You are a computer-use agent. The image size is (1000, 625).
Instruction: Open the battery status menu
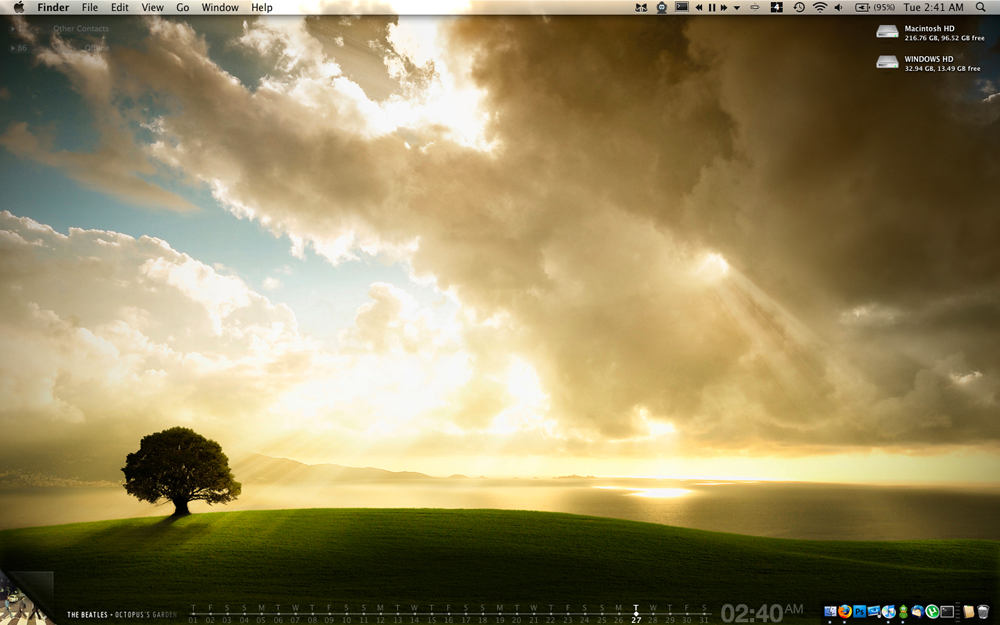pos(862,8)
